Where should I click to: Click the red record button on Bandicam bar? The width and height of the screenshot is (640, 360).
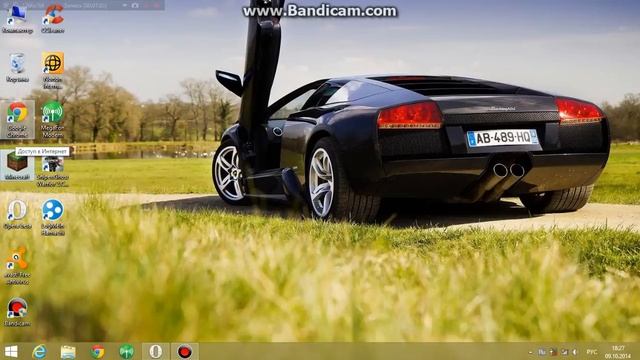click(157, 6)
